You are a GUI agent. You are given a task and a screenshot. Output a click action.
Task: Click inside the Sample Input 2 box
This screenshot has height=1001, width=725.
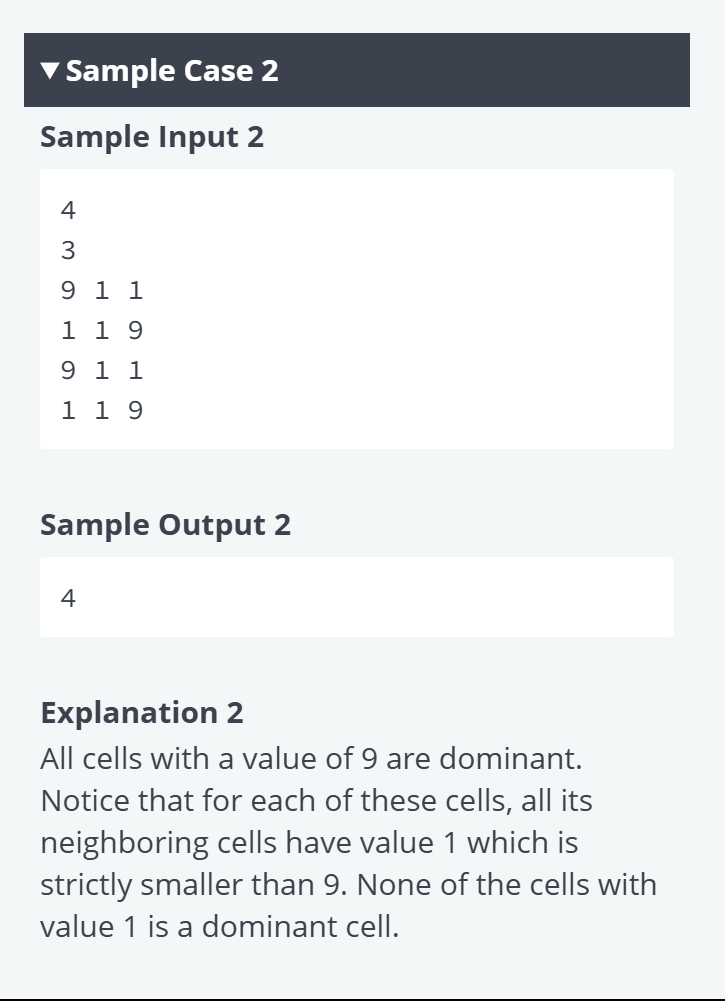357,309
